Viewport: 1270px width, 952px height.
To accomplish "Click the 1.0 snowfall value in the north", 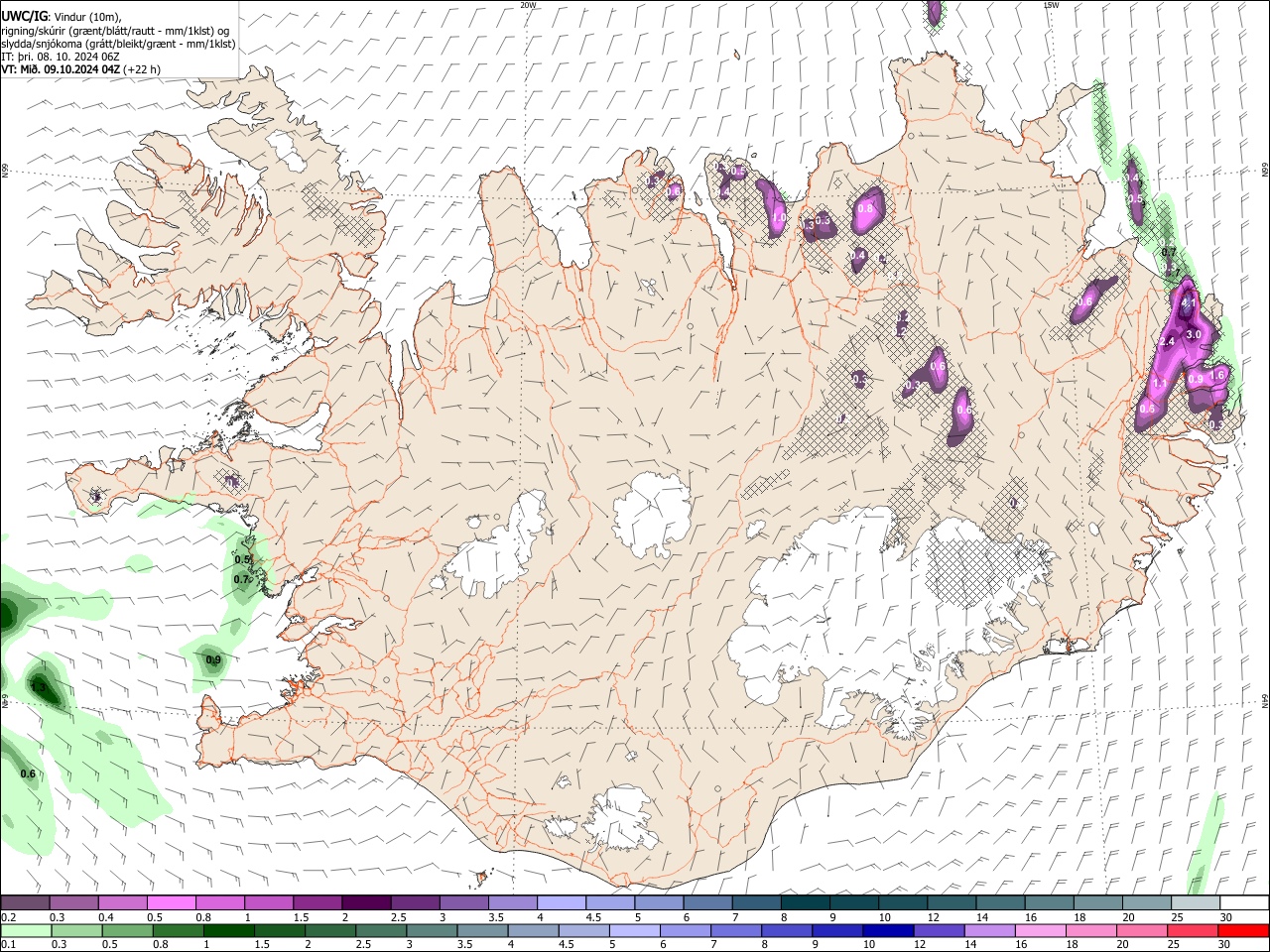I will tap(779, 217).
